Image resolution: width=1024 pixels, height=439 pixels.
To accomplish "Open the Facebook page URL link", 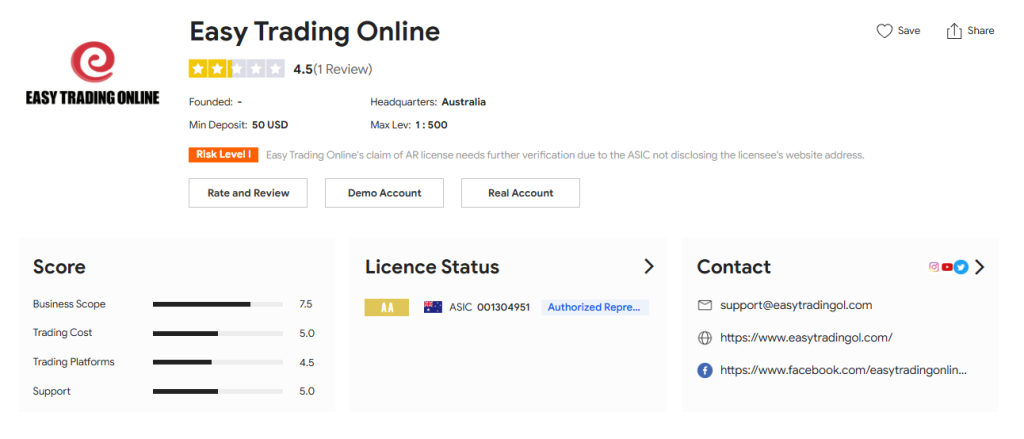I will coord(843,370).
